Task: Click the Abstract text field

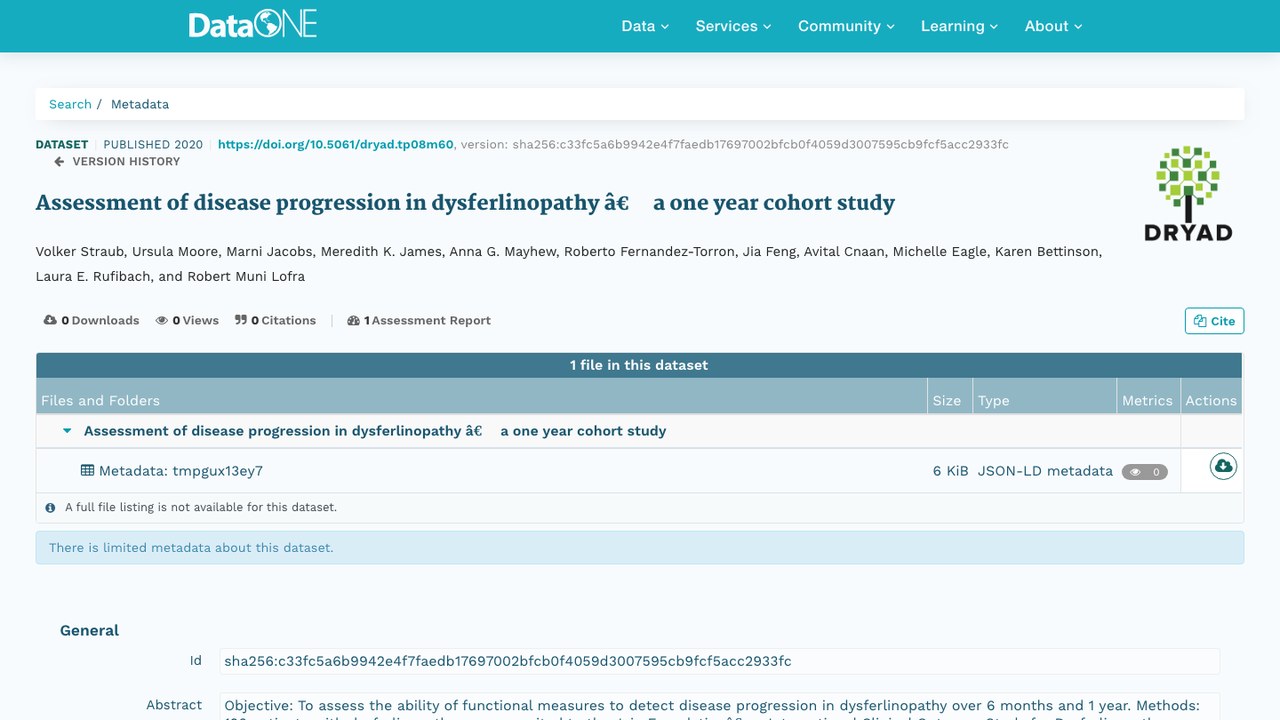Action: 720,706
